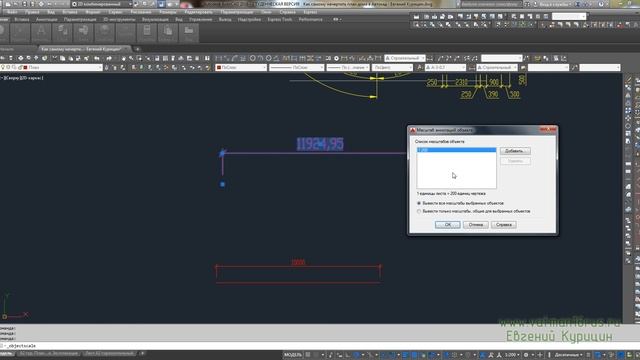Image resolution: width=640 pixels, height=360 pixels.
Task: Switch to the Аннотации ribbon tab
Action: click(47, 20)
